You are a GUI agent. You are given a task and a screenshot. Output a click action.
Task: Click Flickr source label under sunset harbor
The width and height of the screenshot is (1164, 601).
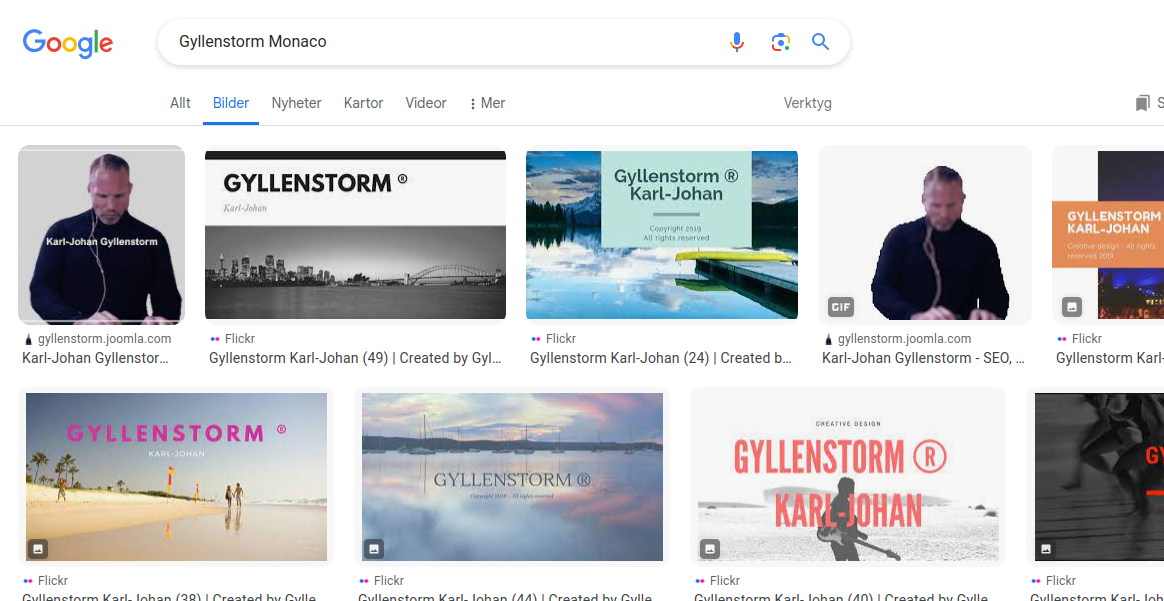389,581
